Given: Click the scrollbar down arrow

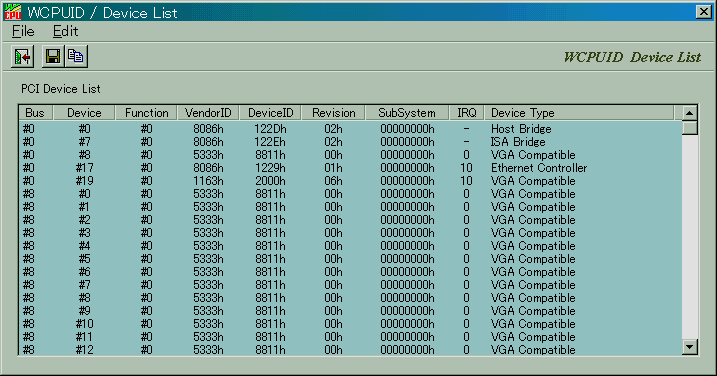Looking at the screenshot, I should point(690,347).
